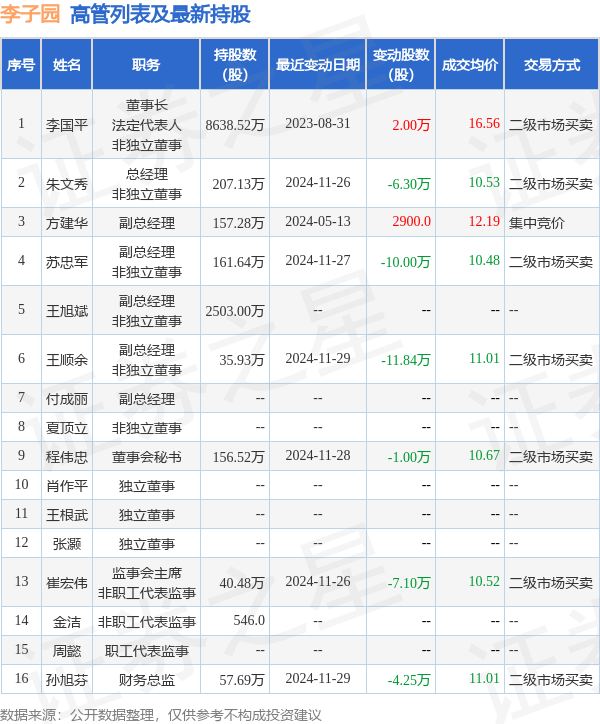Click average price 12.19
The image size is (600, 724).
[x=484, y=221]
